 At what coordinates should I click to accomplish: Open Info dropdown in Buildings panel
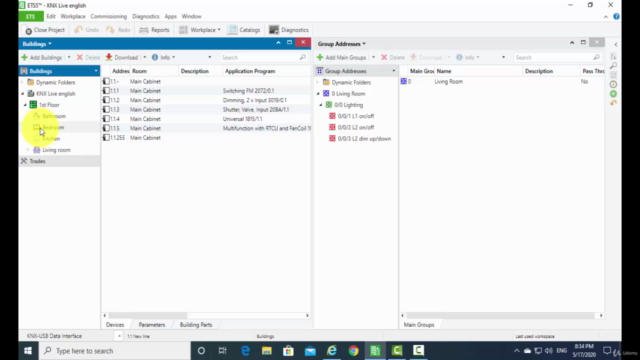pyautogui.click(x=164, y=58)
